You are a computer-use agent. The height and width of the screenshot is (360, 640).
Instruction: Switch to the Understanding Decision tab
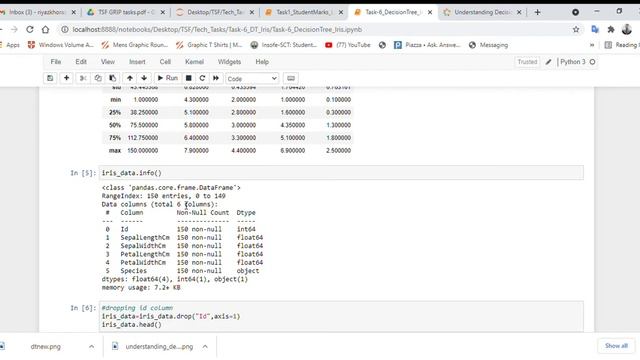click(482, 12)
